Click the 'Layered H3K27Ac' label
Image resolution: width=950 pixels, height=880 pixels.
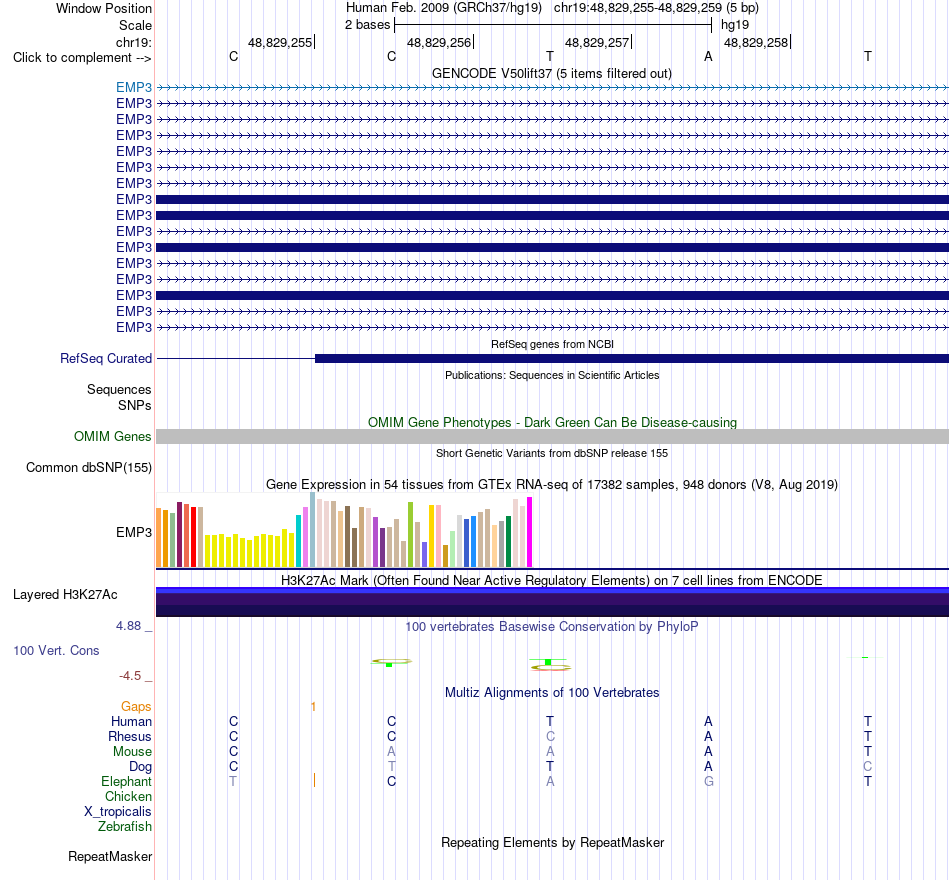click(x=65, y=595)
